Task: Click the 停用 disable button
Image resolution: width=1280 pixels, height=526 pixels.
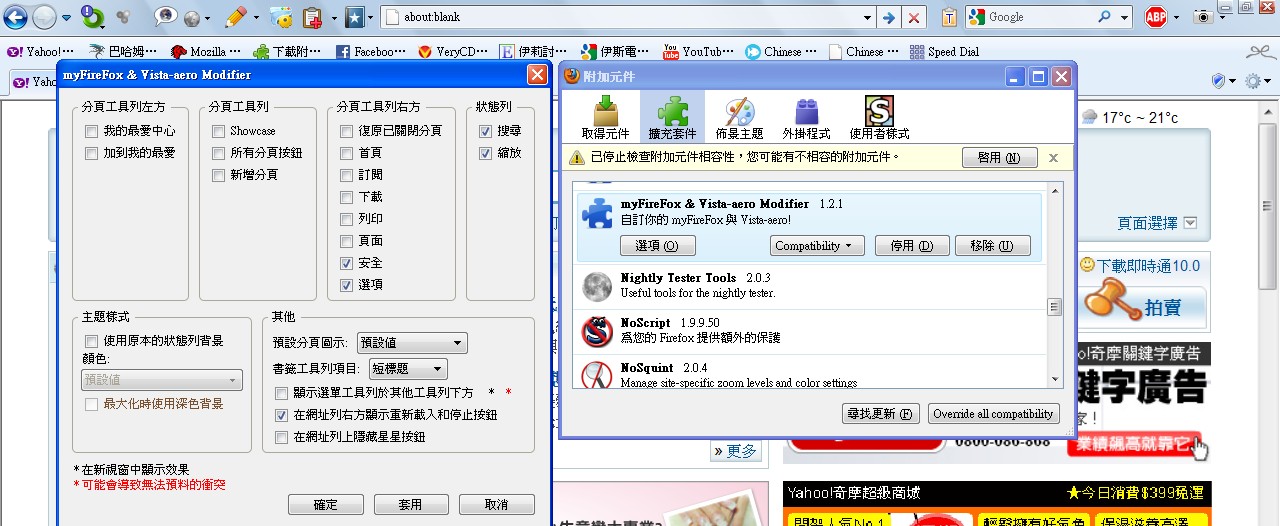Action: click(x=911, y=246)
